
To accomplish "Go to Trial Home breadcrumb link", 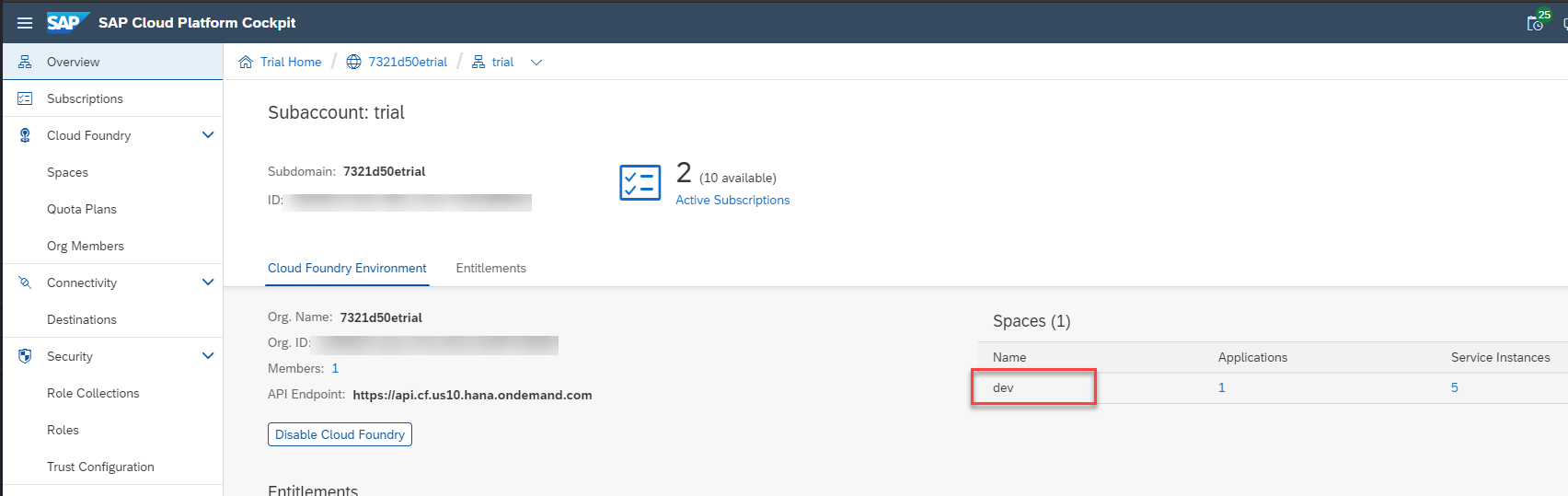I will tap(291, 62).
